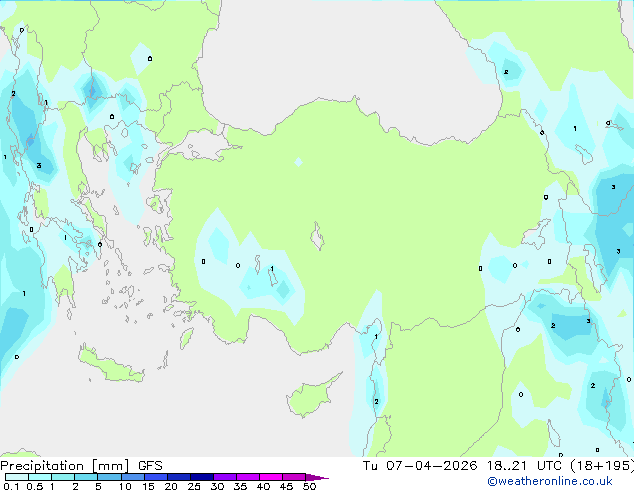The height and width of the screenshot is (490, 634).
Task: Click the '10' legend scale value
Action: (125, 486)
